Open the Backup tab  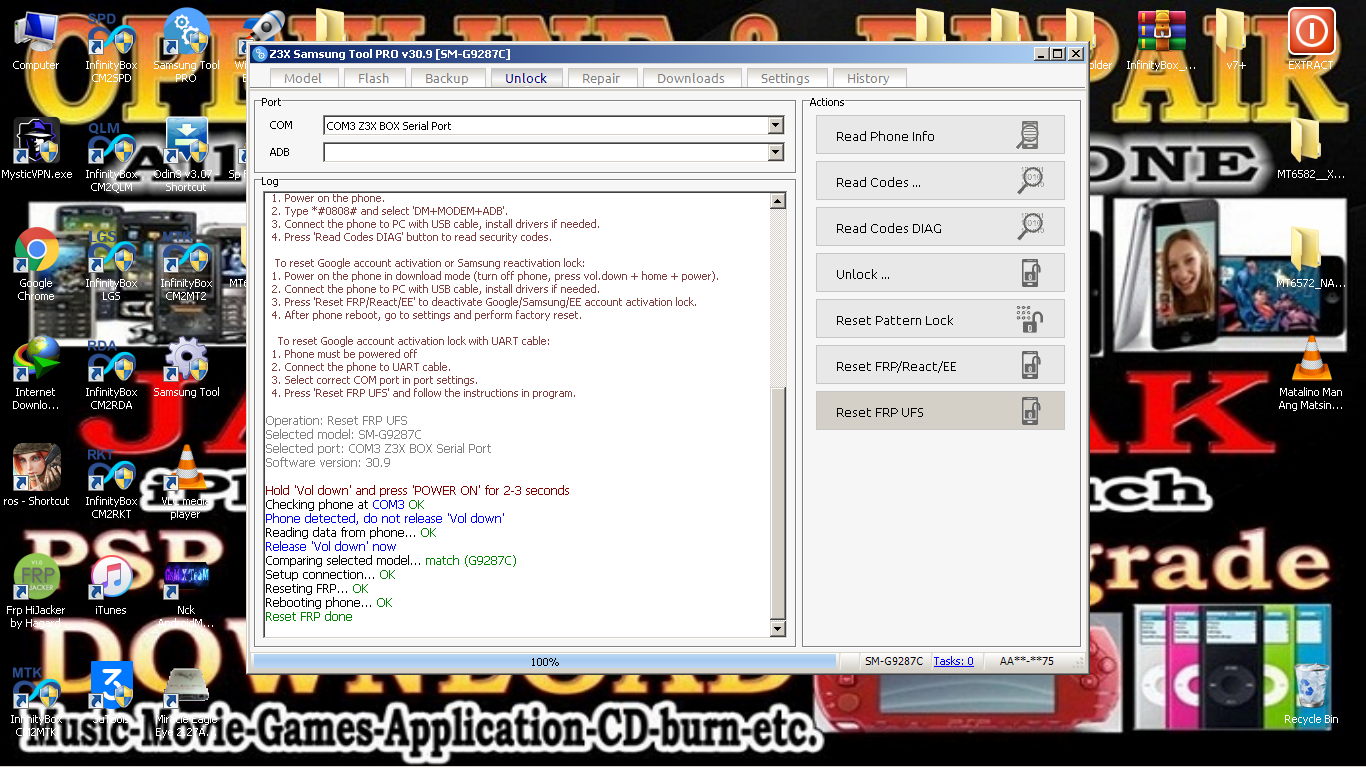(446, 78)
